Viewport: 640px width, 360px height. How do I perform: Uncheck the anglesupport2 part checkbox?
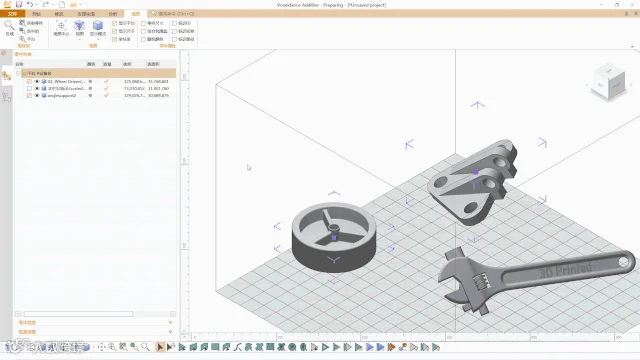pos(29,96)
